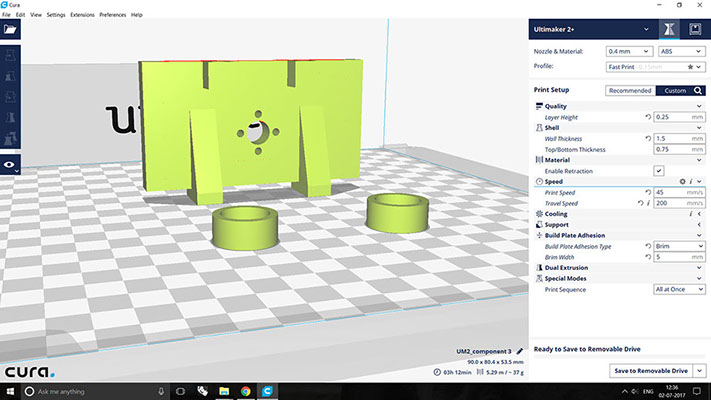
Task: Click the Layer Height input field
Action: coord(679,117)
